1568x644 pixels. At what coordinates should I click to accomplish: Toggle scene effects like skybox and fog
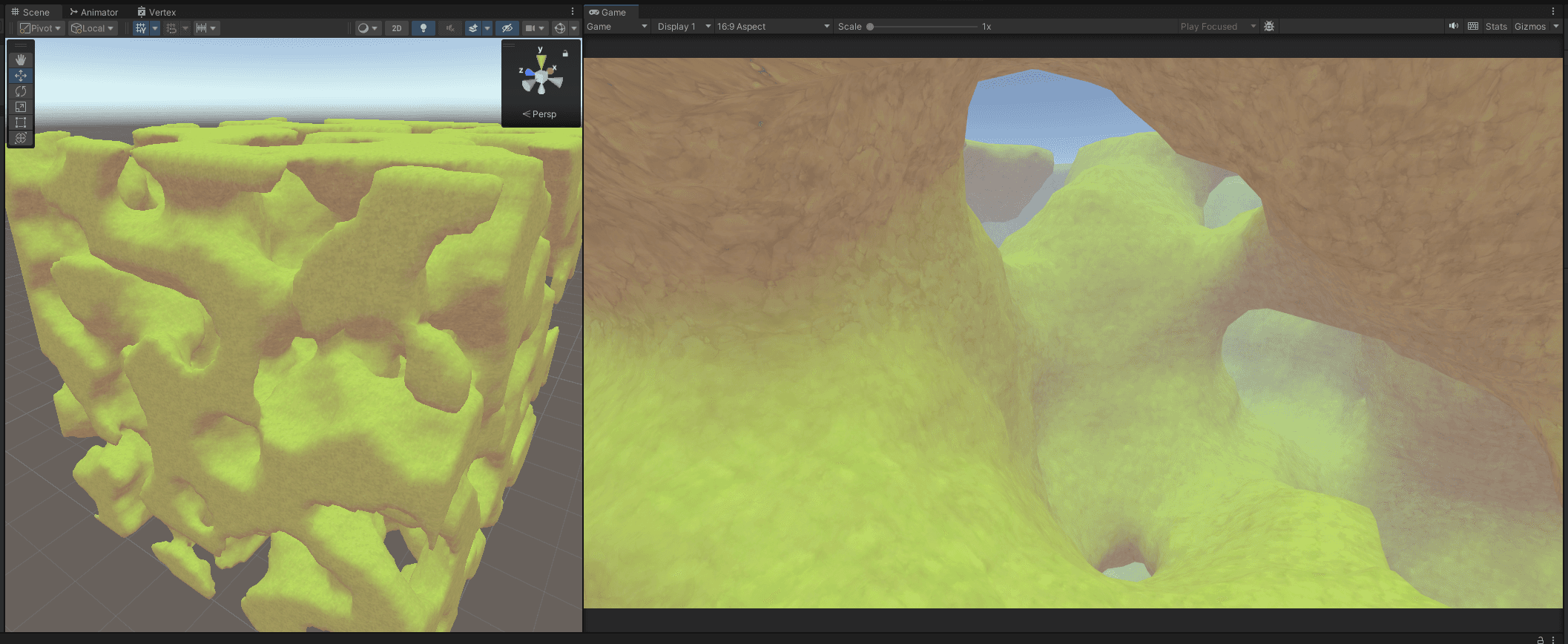[473, 28]
